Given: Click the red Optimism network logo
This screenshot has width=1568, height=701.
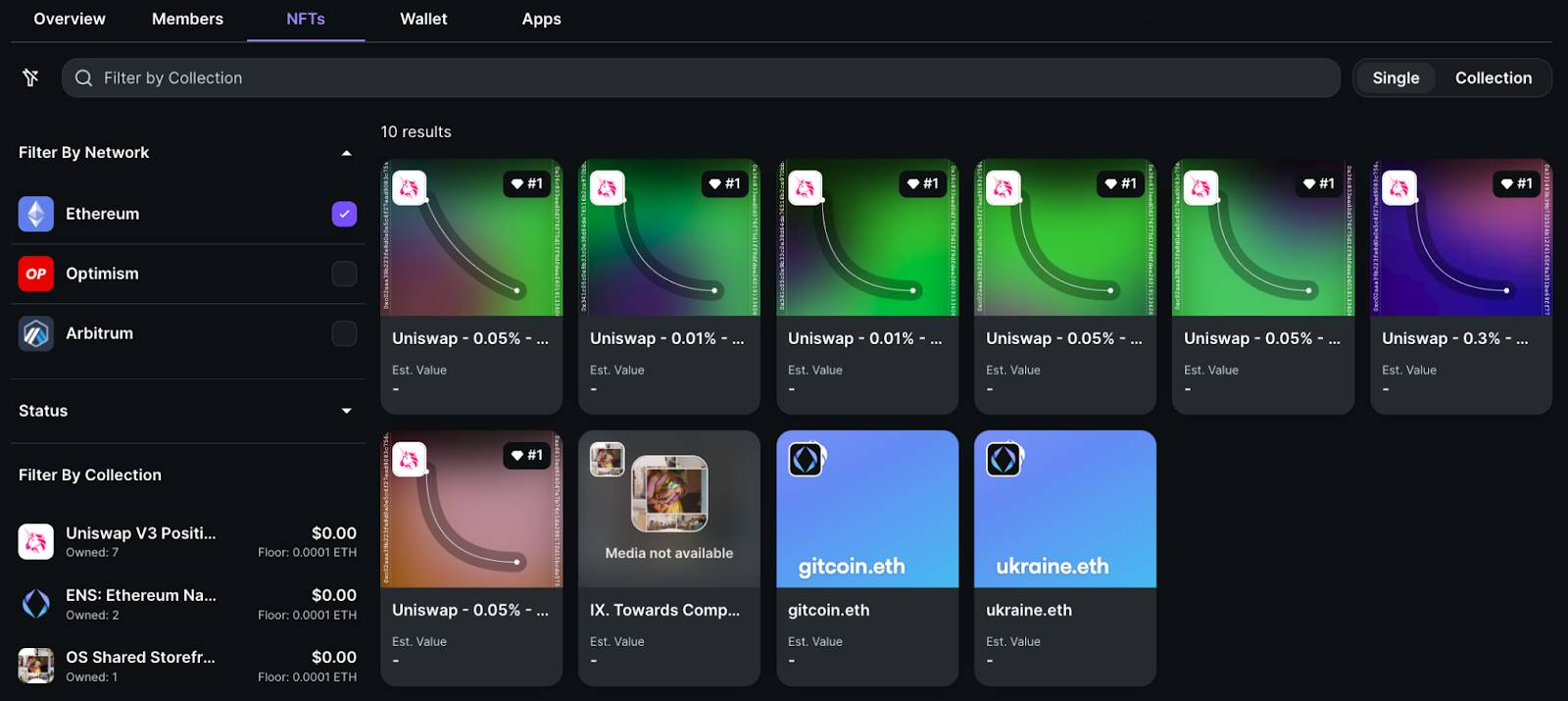Looking at the screenshot, I should click(x=36, y=274).
